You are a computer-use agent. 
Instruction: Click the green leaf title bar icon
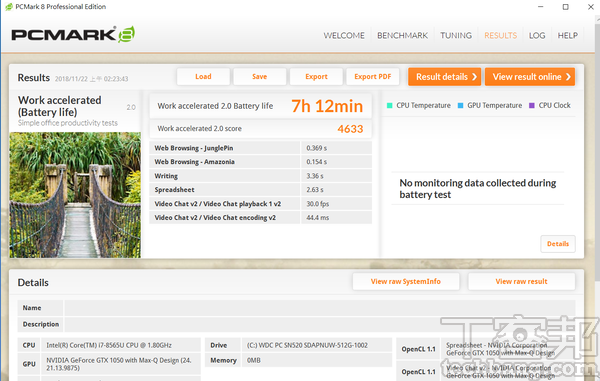tap(9, 7)
